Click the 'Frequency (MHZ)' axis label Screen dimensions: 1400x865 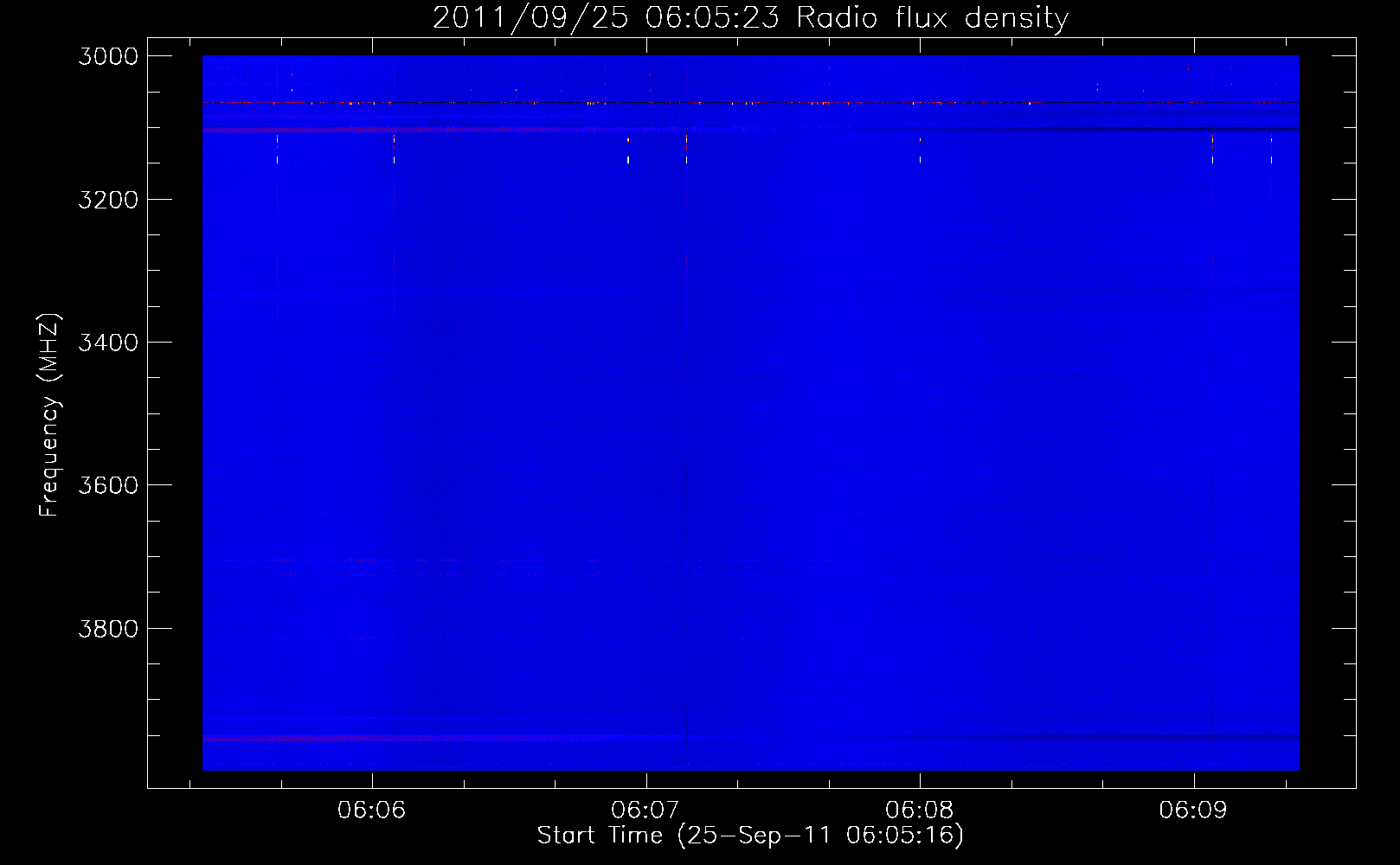click(x=49, y=415)
